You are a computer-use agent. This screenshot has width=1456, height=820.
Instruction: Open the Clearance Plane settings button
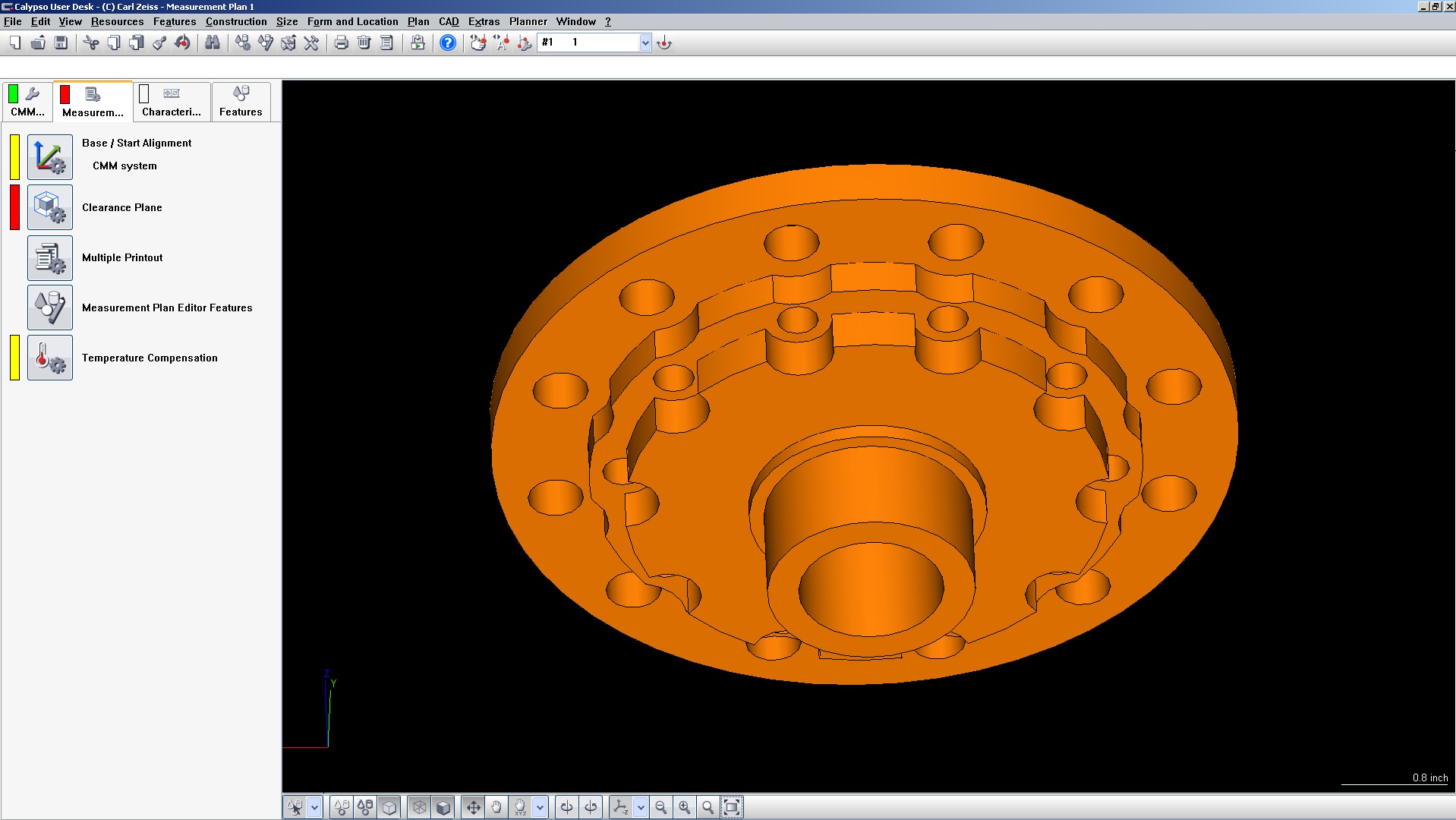[50, 207]
